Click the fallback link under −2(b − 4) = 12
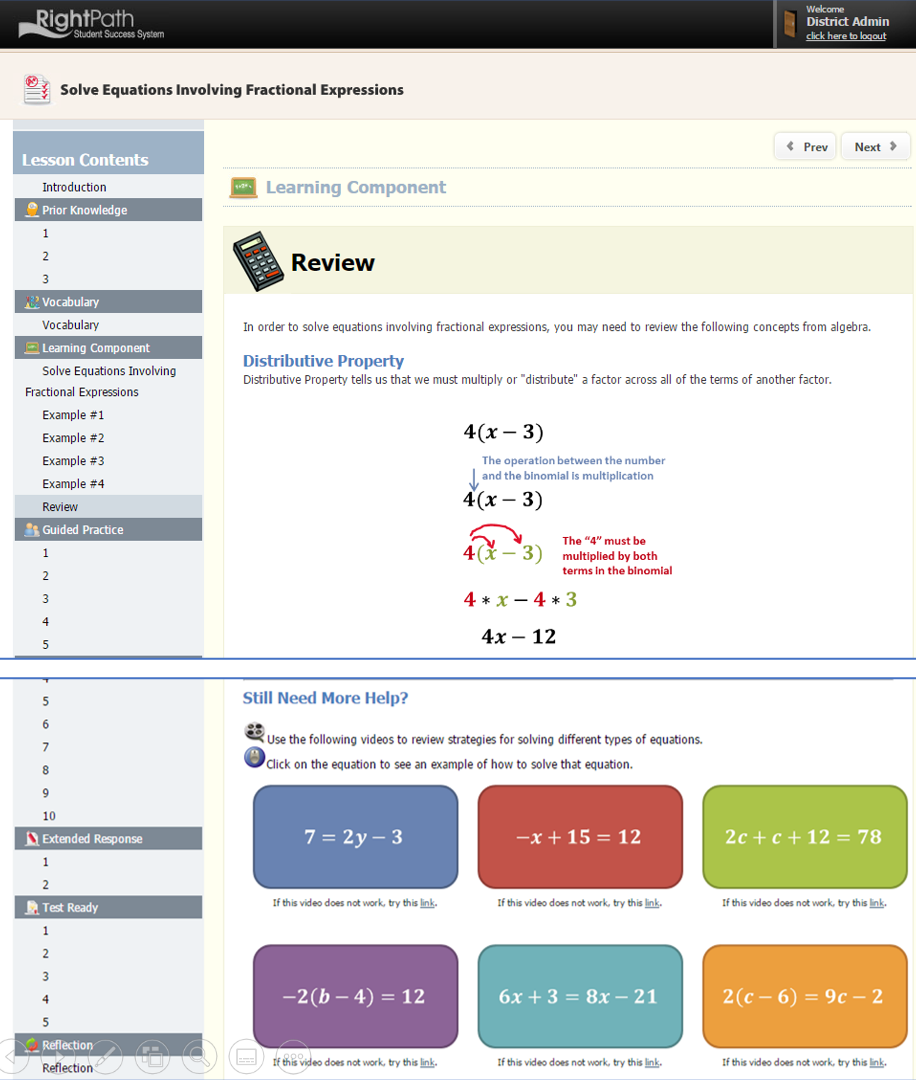 pos(427,1063)
